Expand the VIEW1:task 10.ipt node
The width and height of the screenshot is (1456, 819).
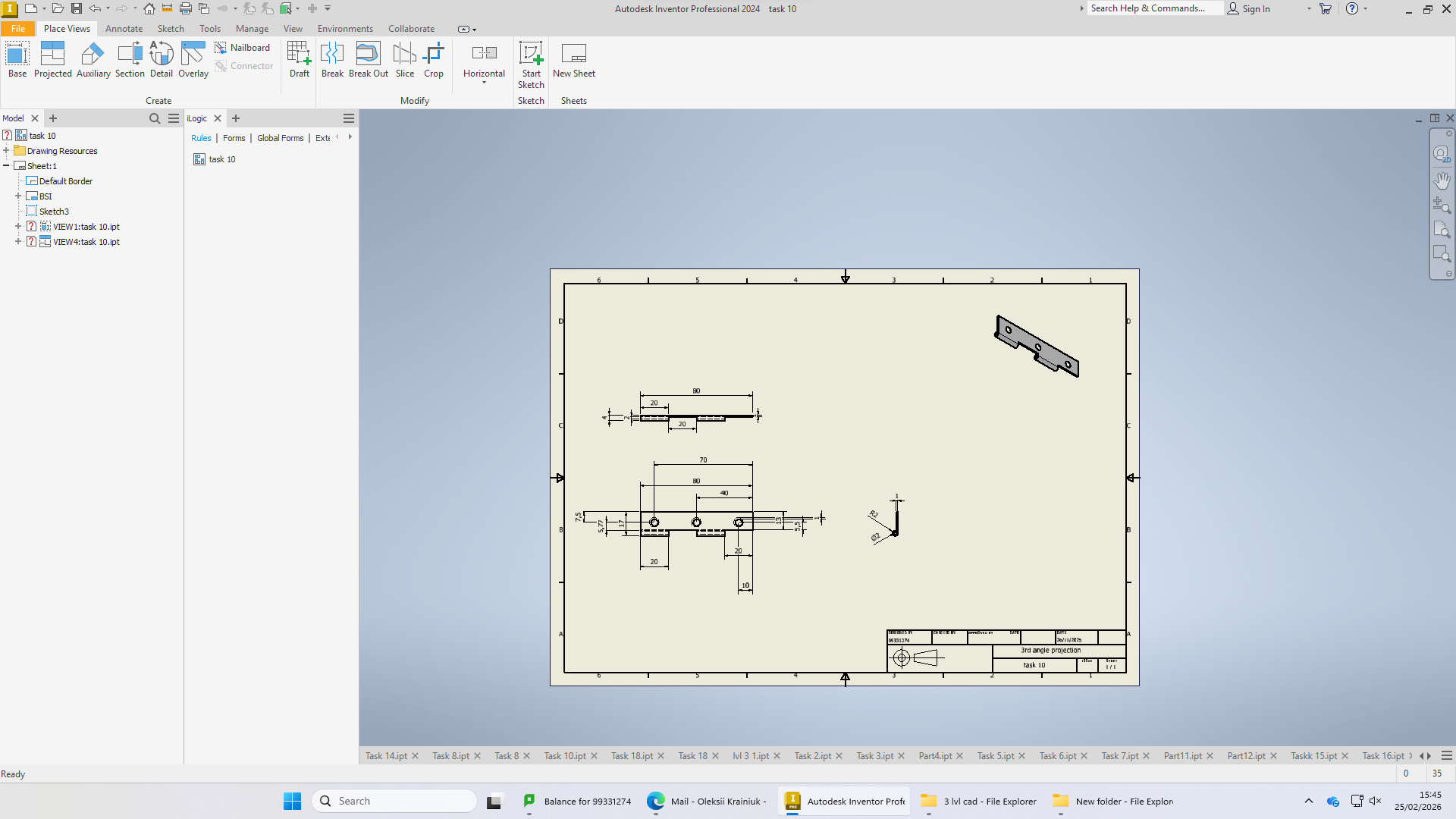[18, 226]
